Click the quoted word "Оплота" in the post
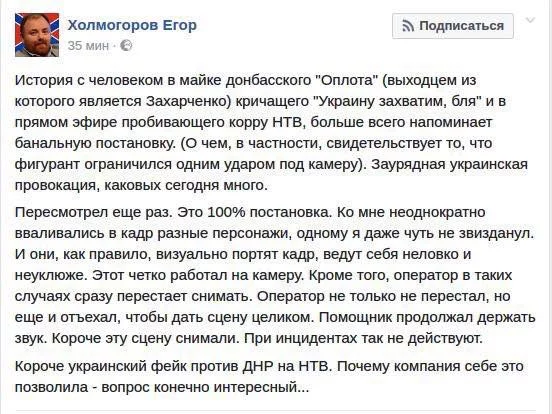Screen dimensions: 552x414 [345, 80]
